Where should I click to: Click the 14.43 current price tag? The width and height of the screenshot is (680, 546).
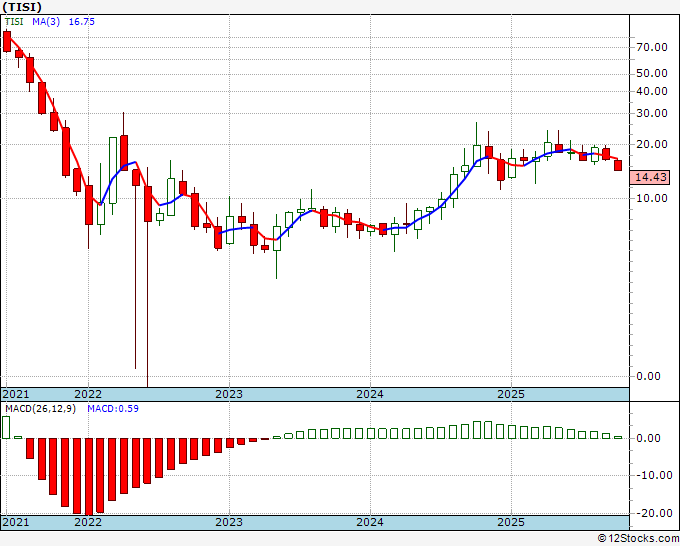click(x=650, y=177)
